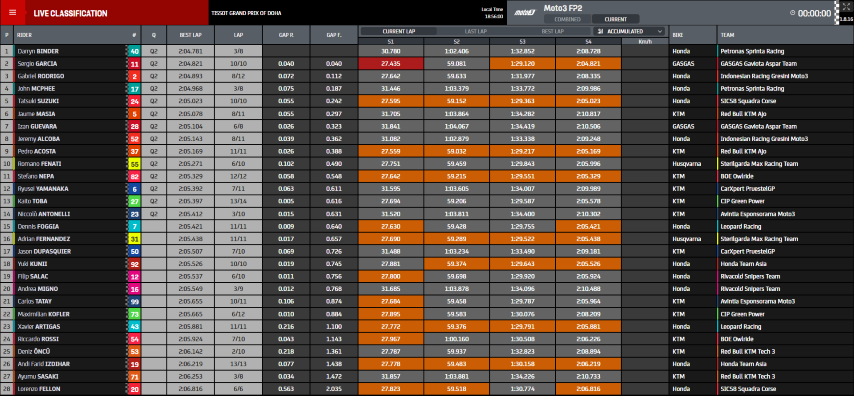The width and height of the screenshot is (854, 396).
Task: Click the Km/h column header
Action: [x=645, y=41]
